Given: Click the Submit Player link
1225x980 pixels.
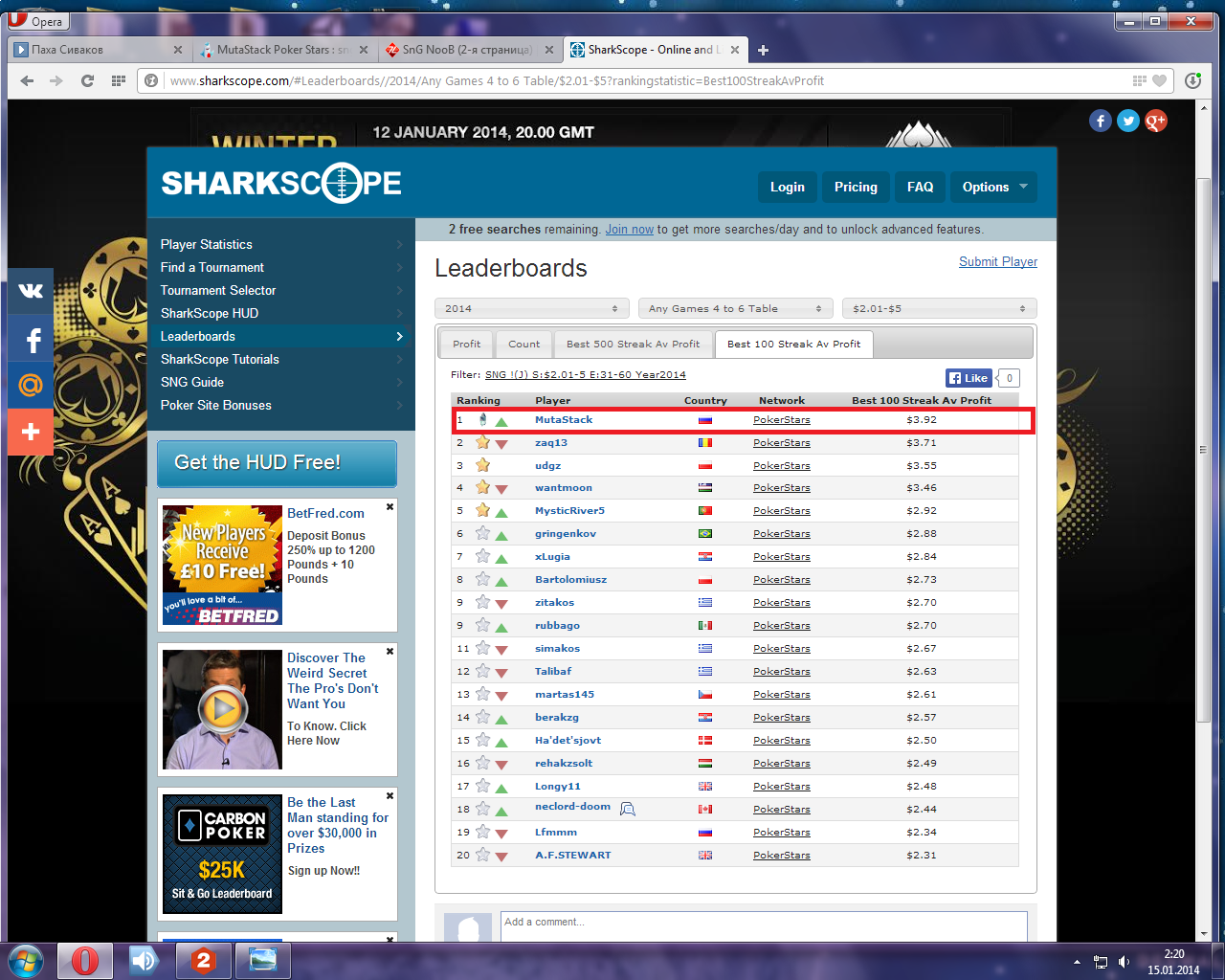Looking at the screenshot, I should pos(998,261).
